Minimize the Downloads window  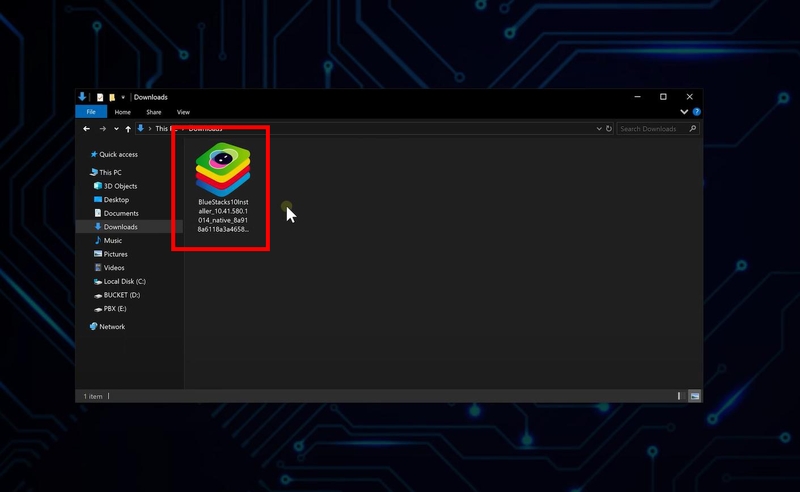click(637, 96)
